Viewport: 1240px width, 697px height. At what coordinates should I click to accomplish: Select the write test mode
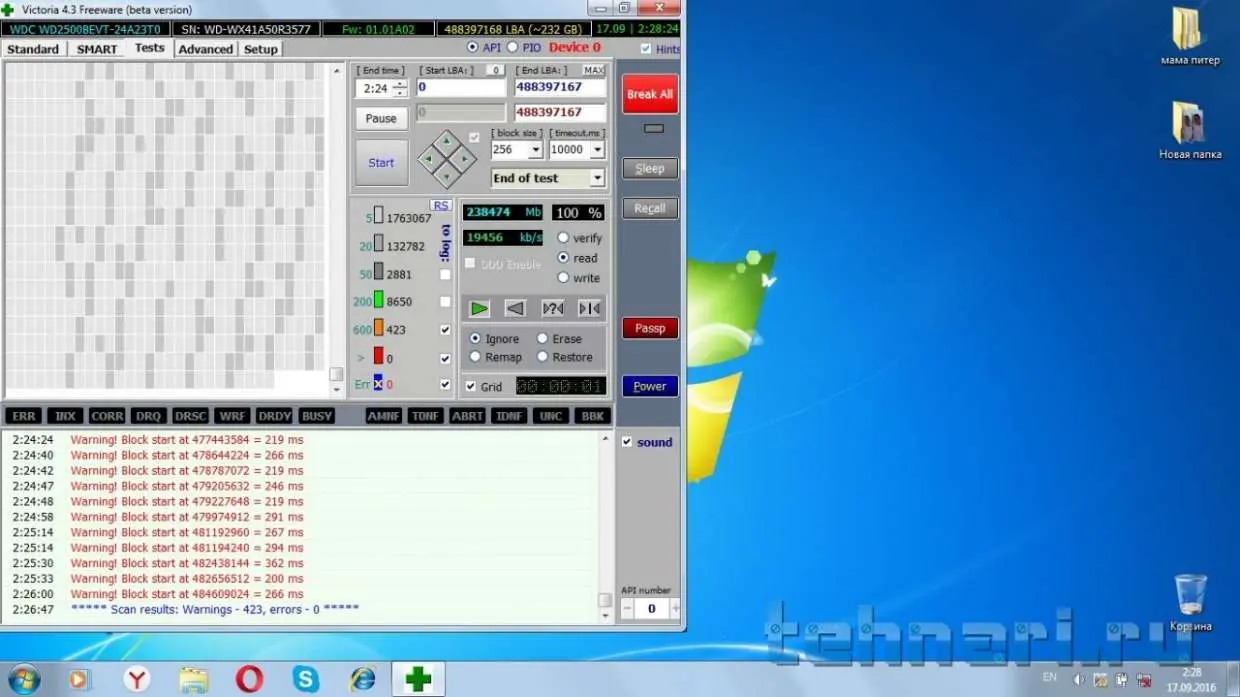pyautogui.click(x=563, y=278)
